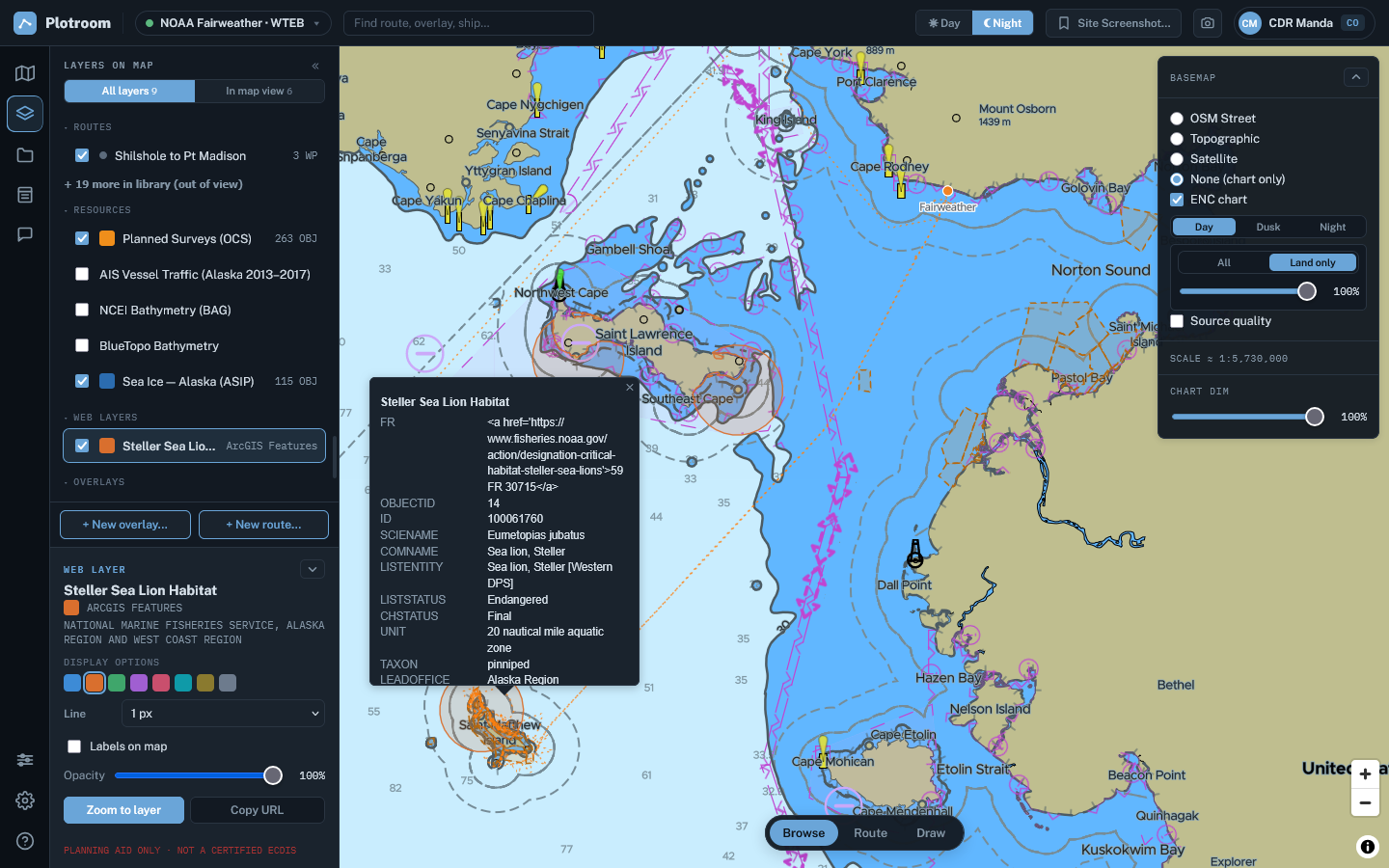Select the Day chart palette
Image resolution: width=1389 pixels, height=868 pixels.
click(1204, 227)
